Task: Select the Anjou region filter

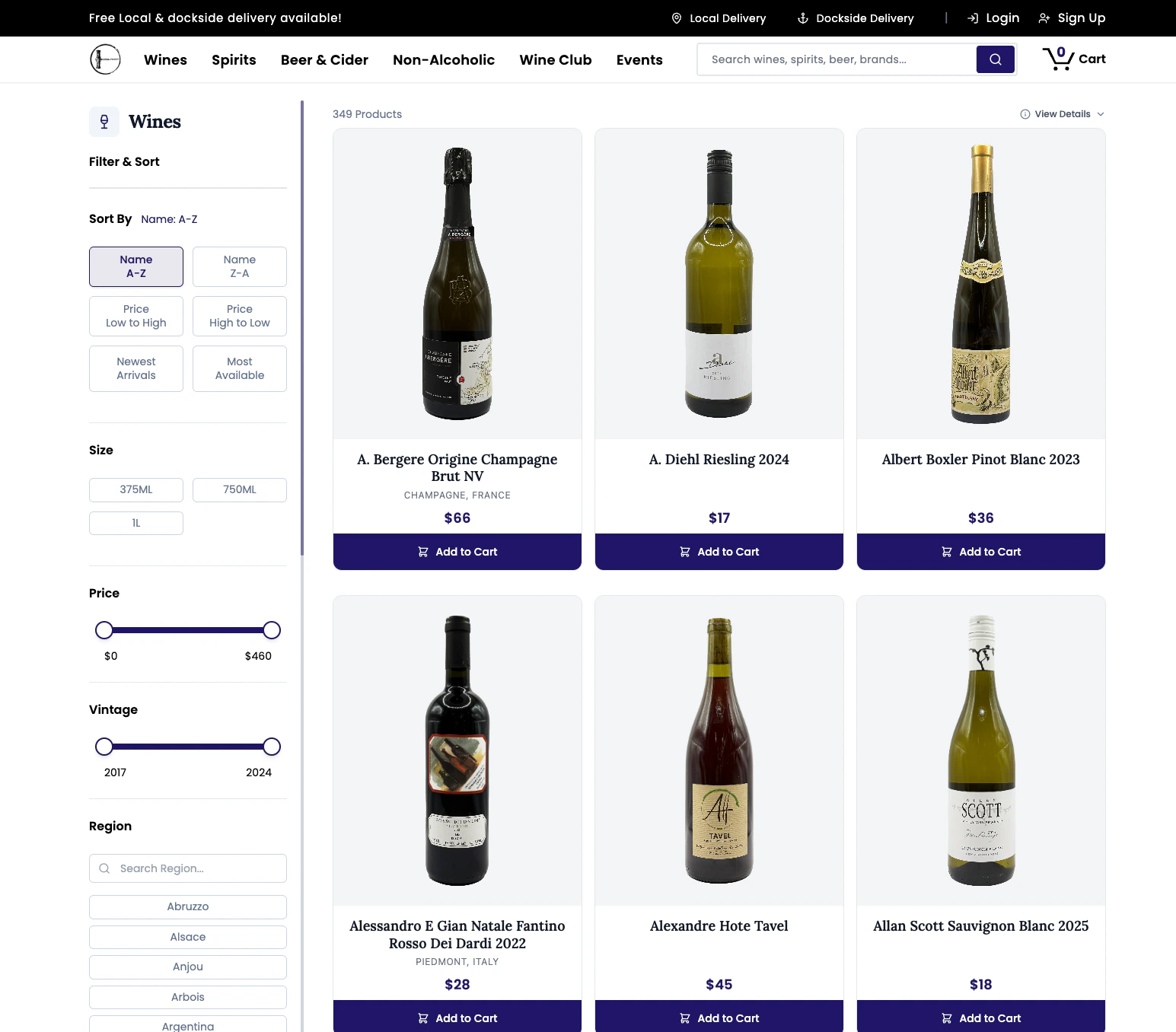Action: coord(188,967)
